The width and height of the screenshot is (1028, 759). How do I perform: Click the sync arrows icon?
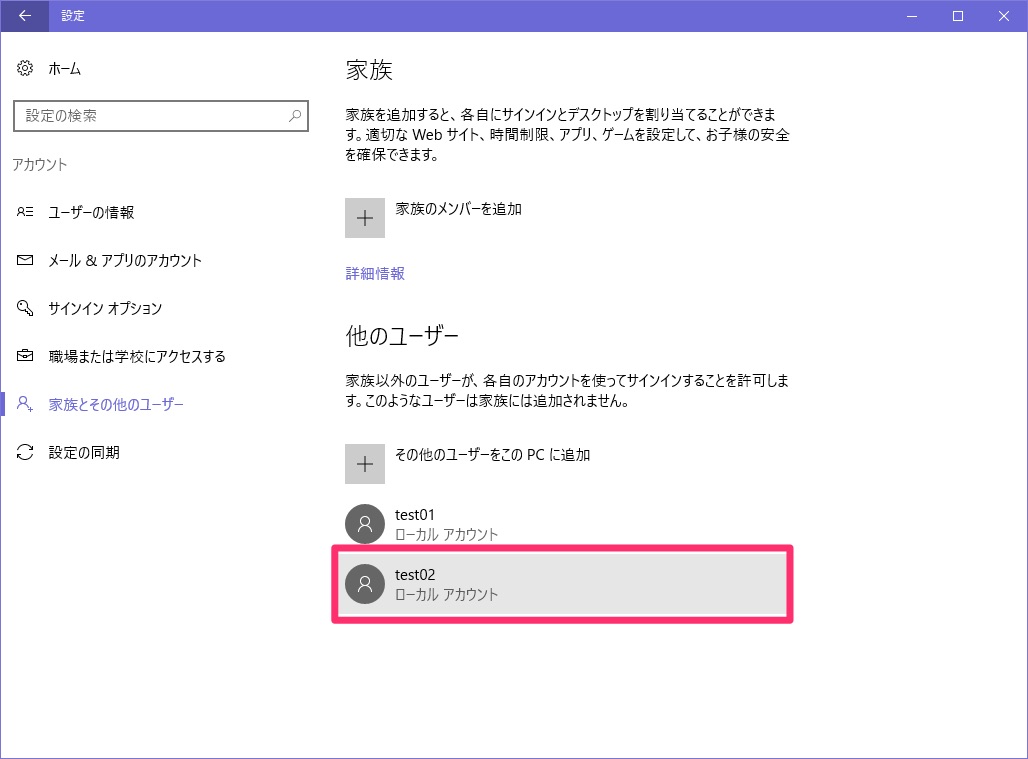click(25, 452)
